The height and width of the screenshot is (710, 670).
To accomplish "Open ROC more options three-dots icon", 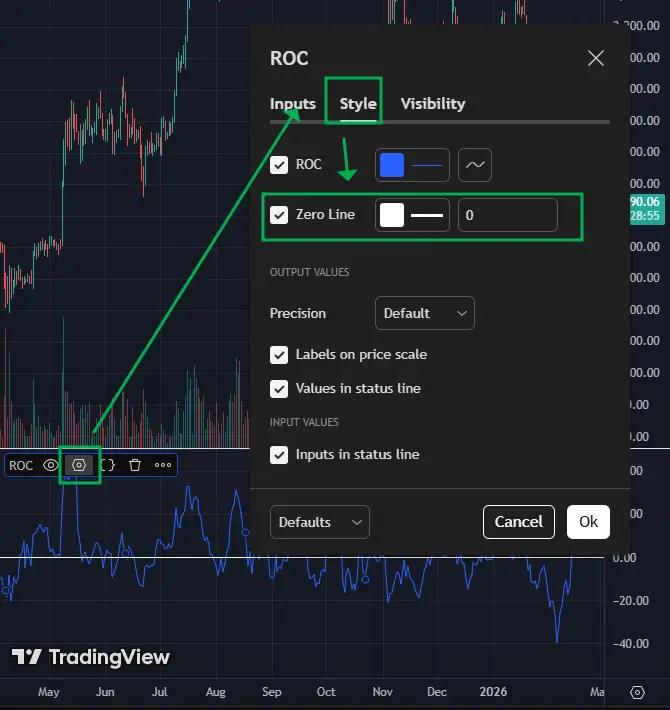I will [163, 465].
